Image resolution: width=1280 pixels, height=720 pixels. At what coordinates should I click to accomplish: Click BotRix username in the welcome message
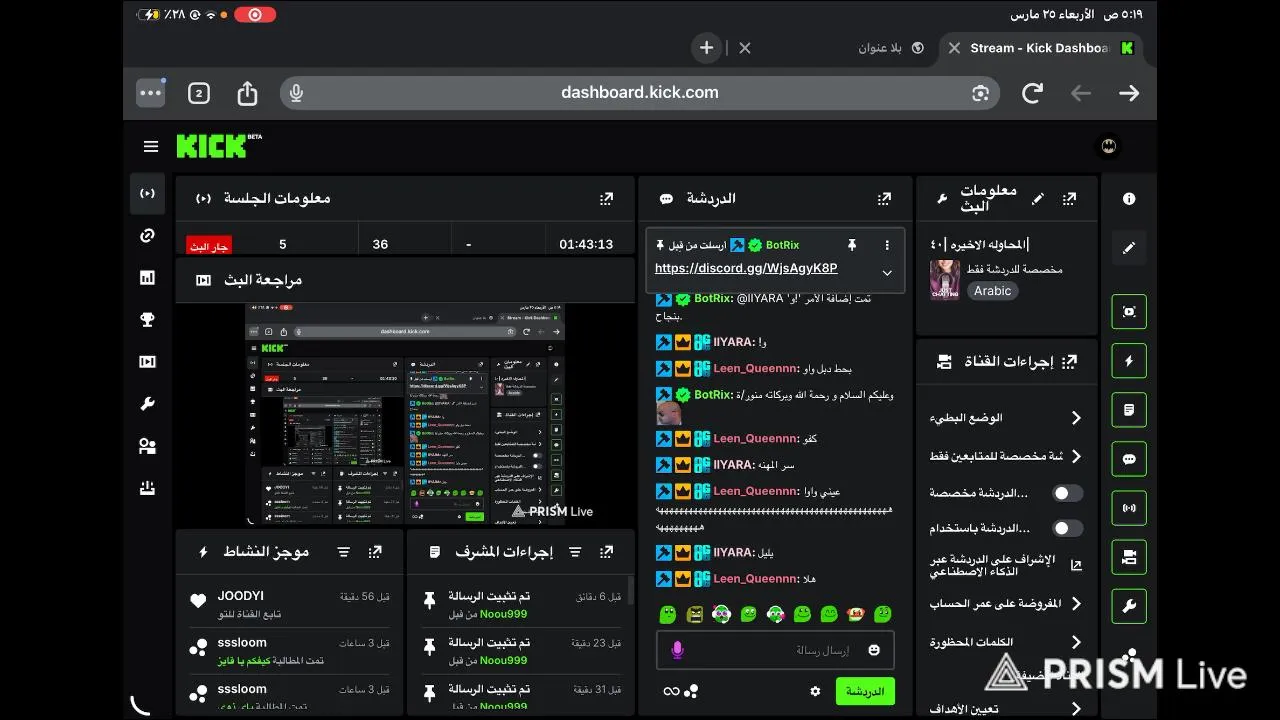click(713, 395)
